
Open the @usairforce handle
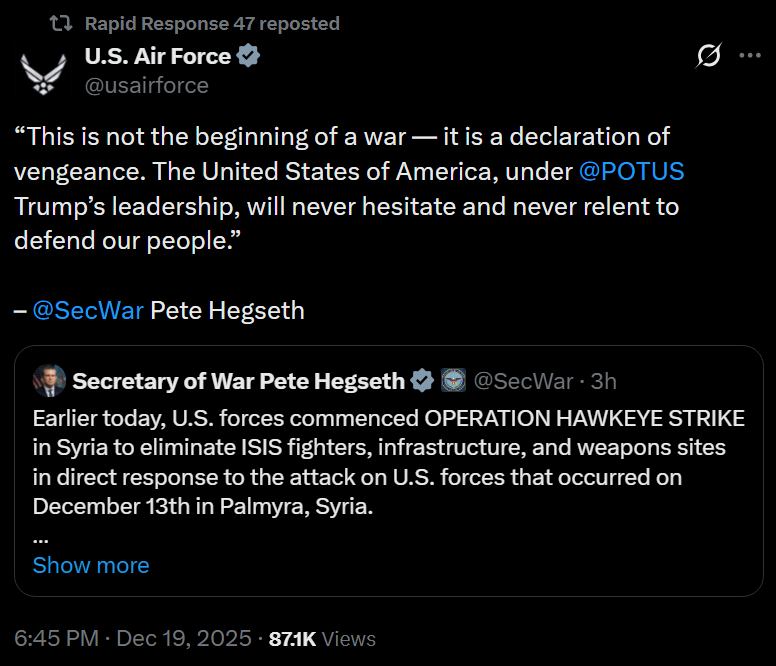click(x=146, y=86)
